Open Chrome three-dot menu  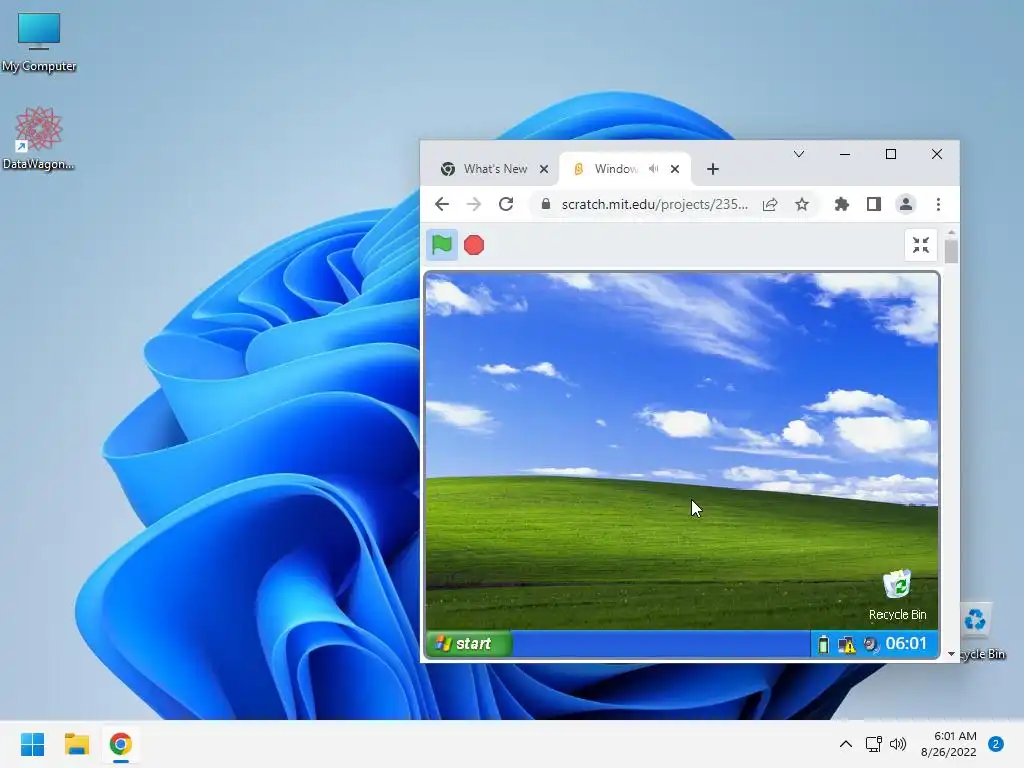pos(938,204)
